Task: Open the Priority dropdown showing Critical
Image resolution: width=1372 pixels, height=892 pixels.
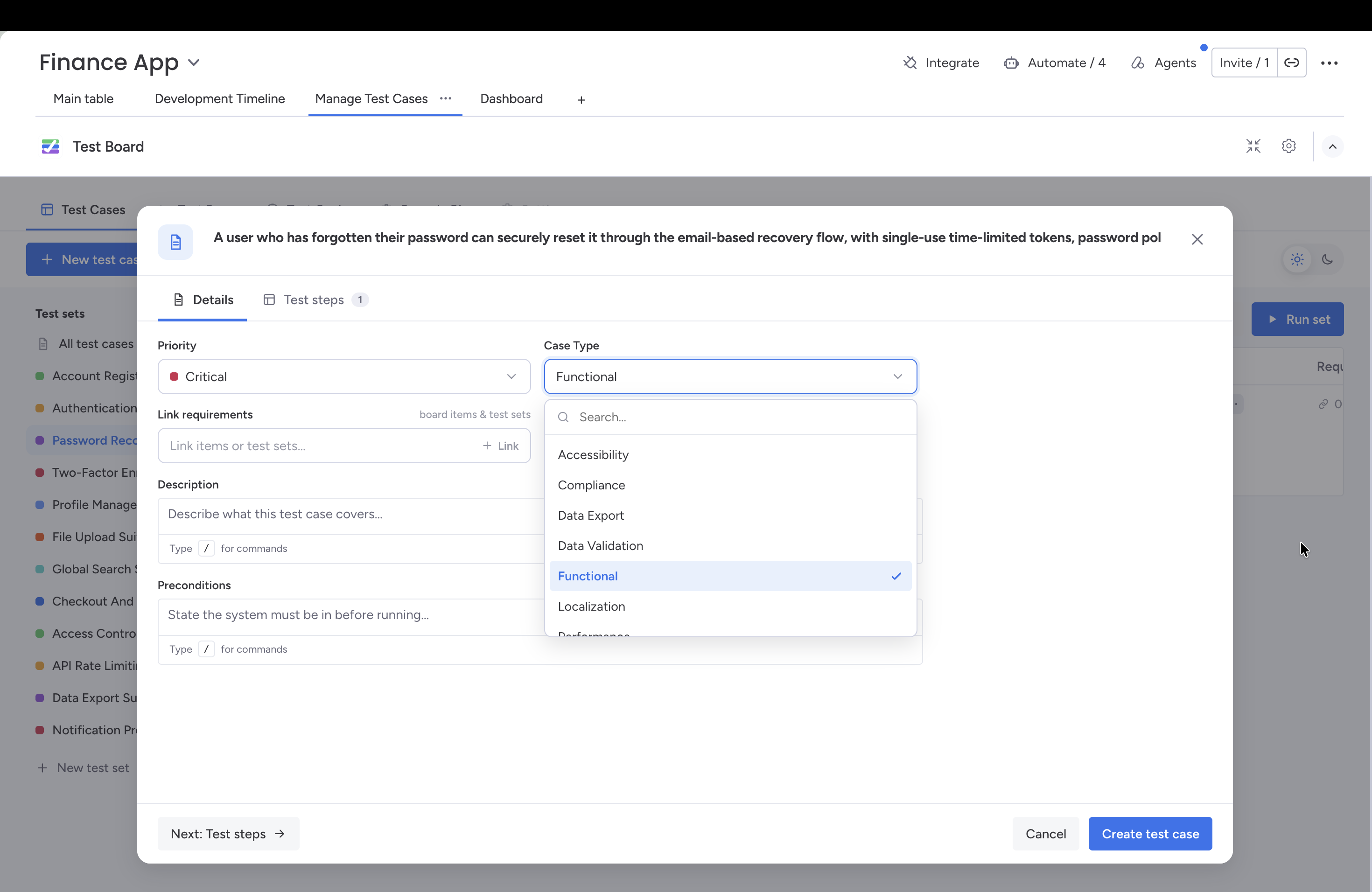Action: point(344,376)
